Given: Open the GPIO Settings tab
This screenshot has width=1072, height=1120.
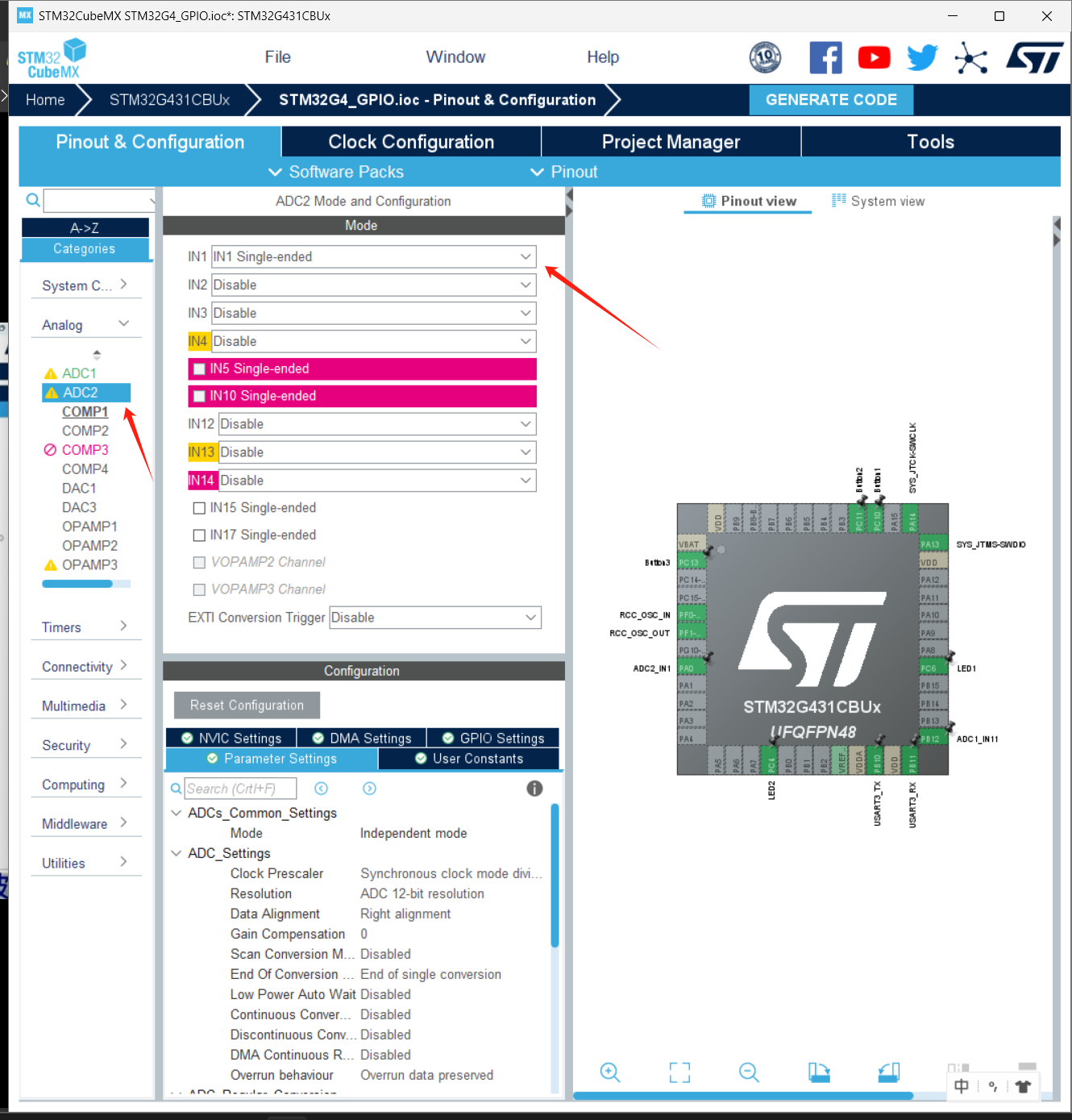Looking at the screenshot, I should point(493,738).
